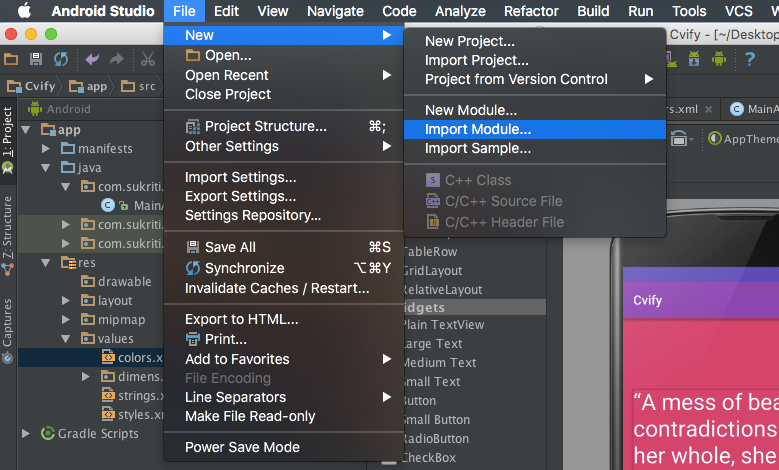
Task: Expand the dimens node
Action: point(85,377)
